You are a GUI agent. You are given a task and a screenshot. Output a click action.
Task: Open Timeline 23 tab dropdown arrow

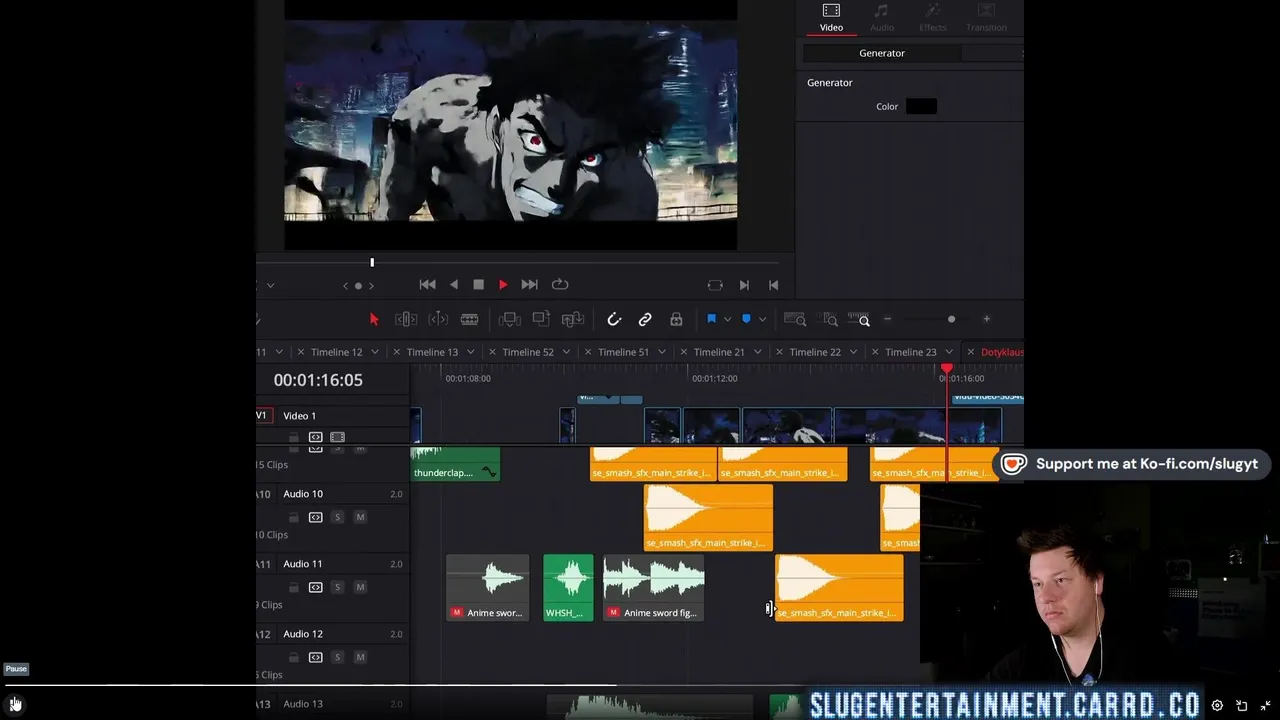[x=949, y=352]
